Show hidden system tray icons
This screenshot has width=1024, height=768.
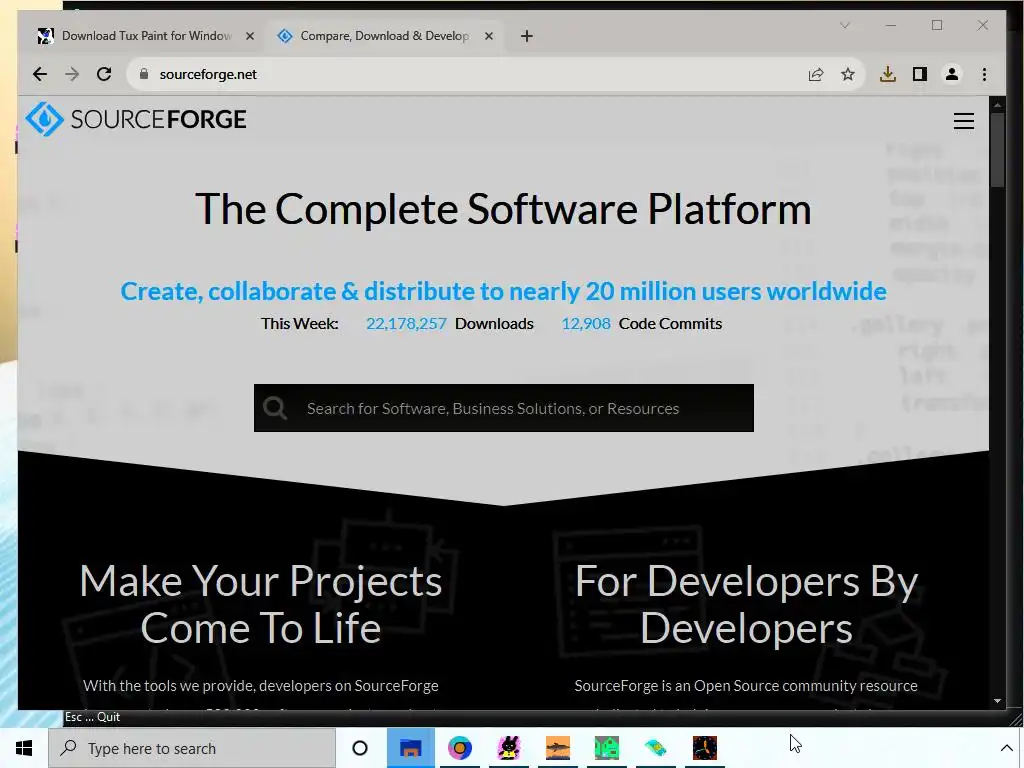(x=1006, y=748)
